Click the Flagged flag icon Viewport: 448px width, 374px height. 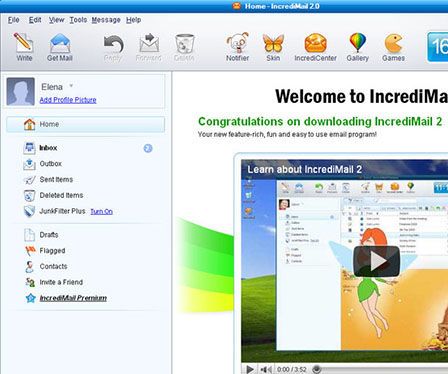tap(30, 251)
